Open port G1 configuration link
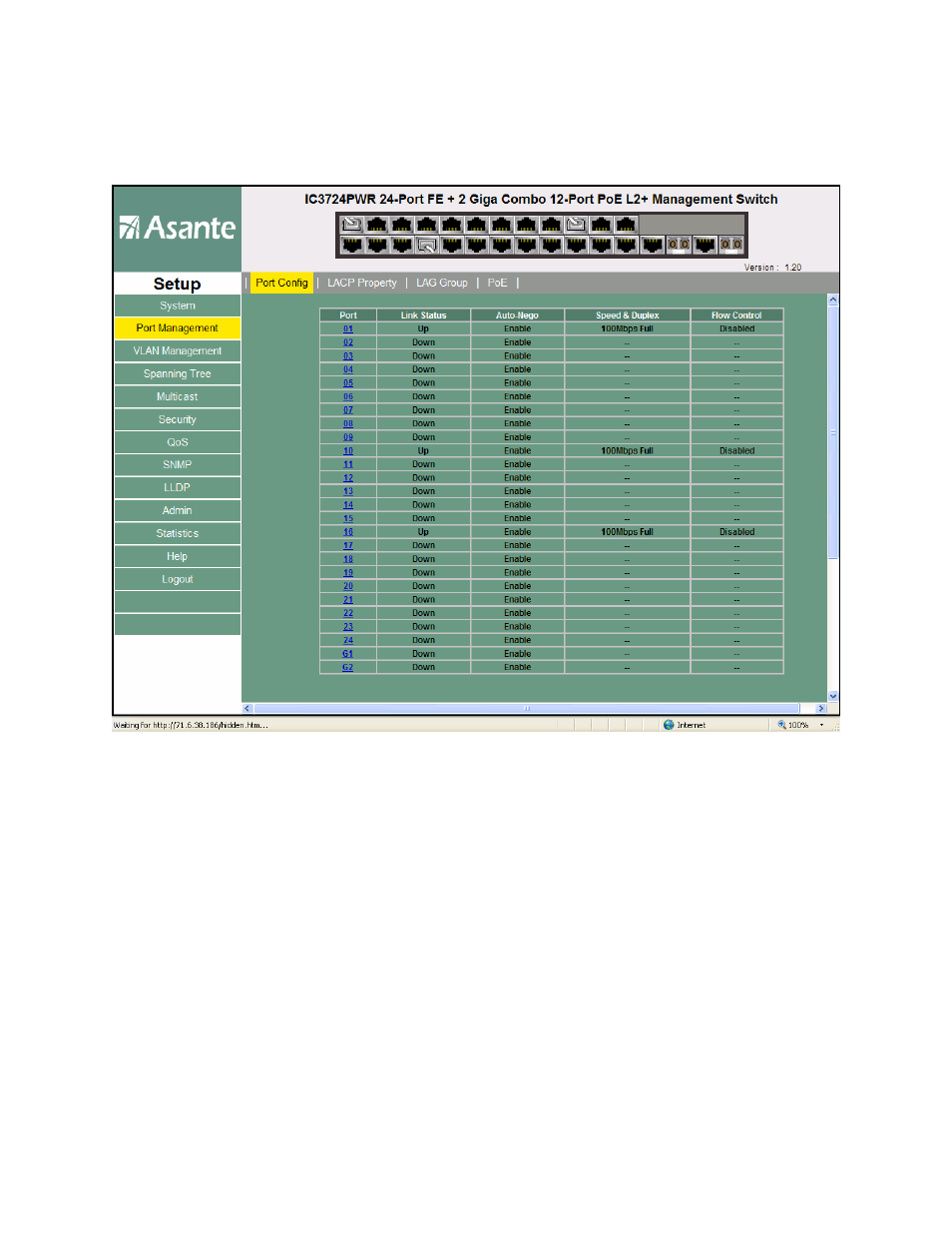 (x=348, y=654)
